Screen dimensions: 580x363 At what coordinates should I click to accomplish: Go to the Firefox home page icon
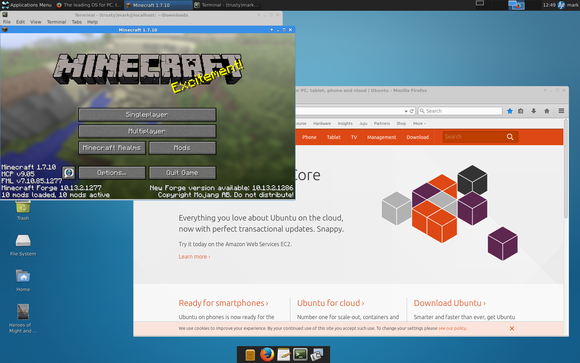(547, 111)
